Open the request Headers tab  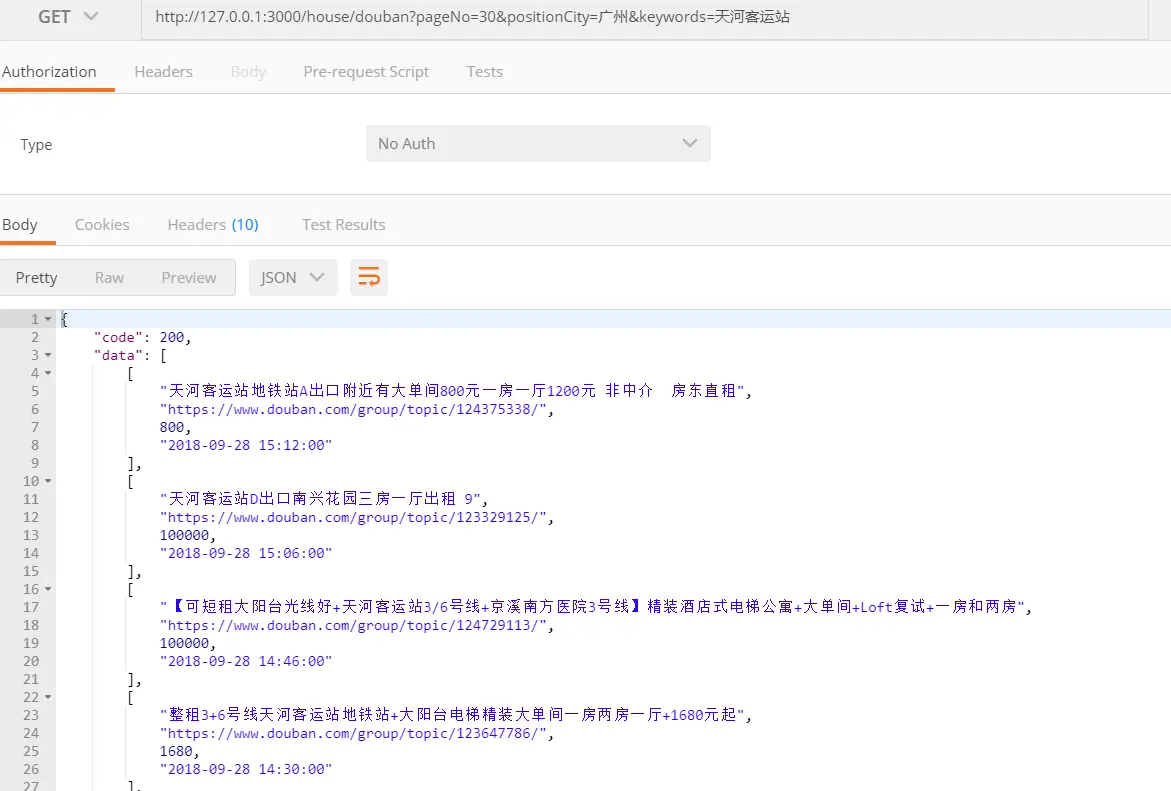tap(164, 72)
